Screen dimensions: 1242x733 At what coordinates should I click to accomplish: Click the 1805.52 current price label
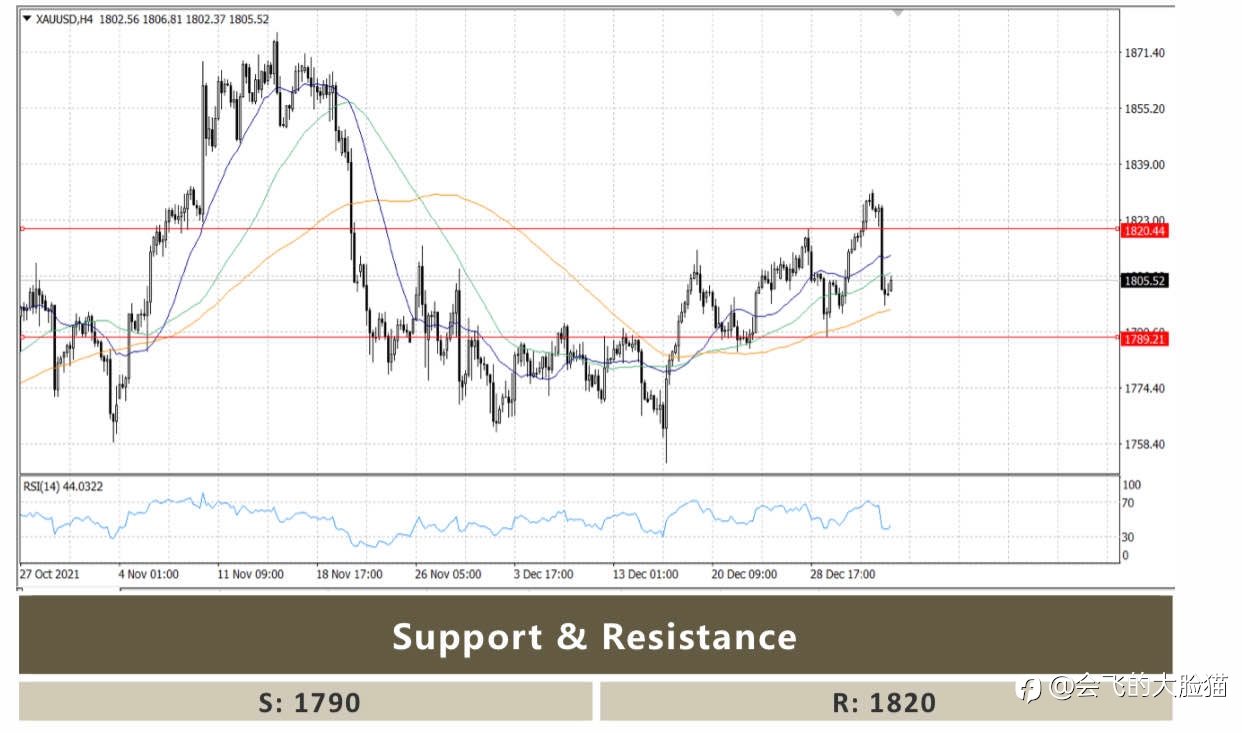click(x=1145, y=281)
